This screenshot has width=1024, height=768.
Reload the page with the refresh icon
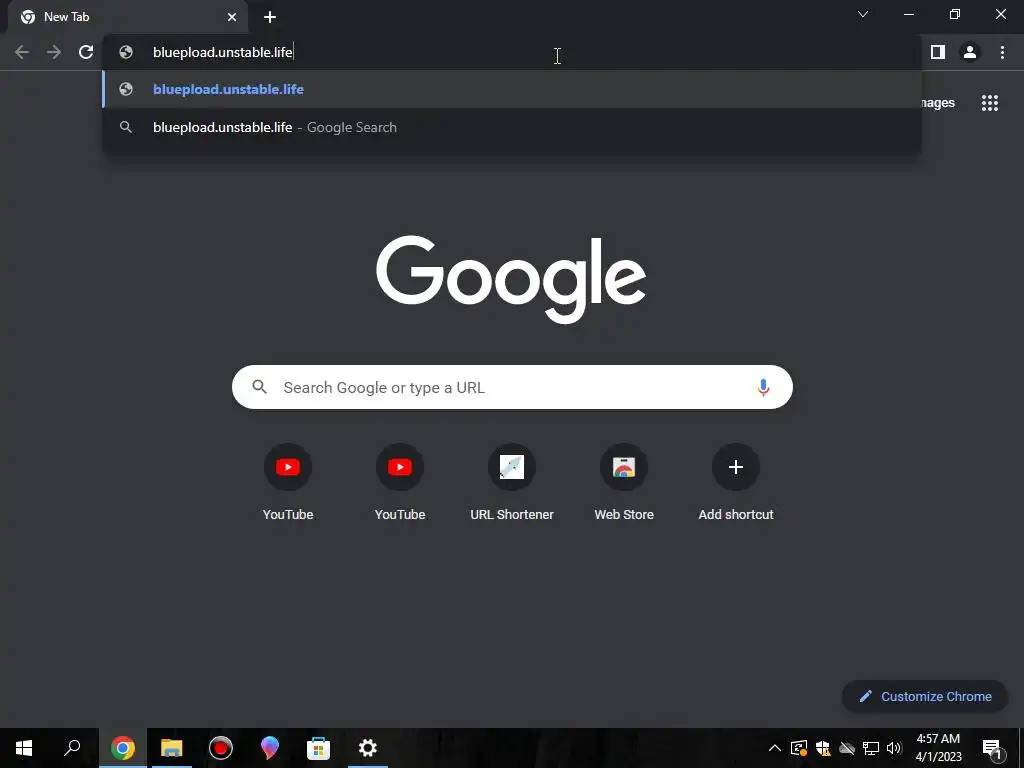pos(86,52)
